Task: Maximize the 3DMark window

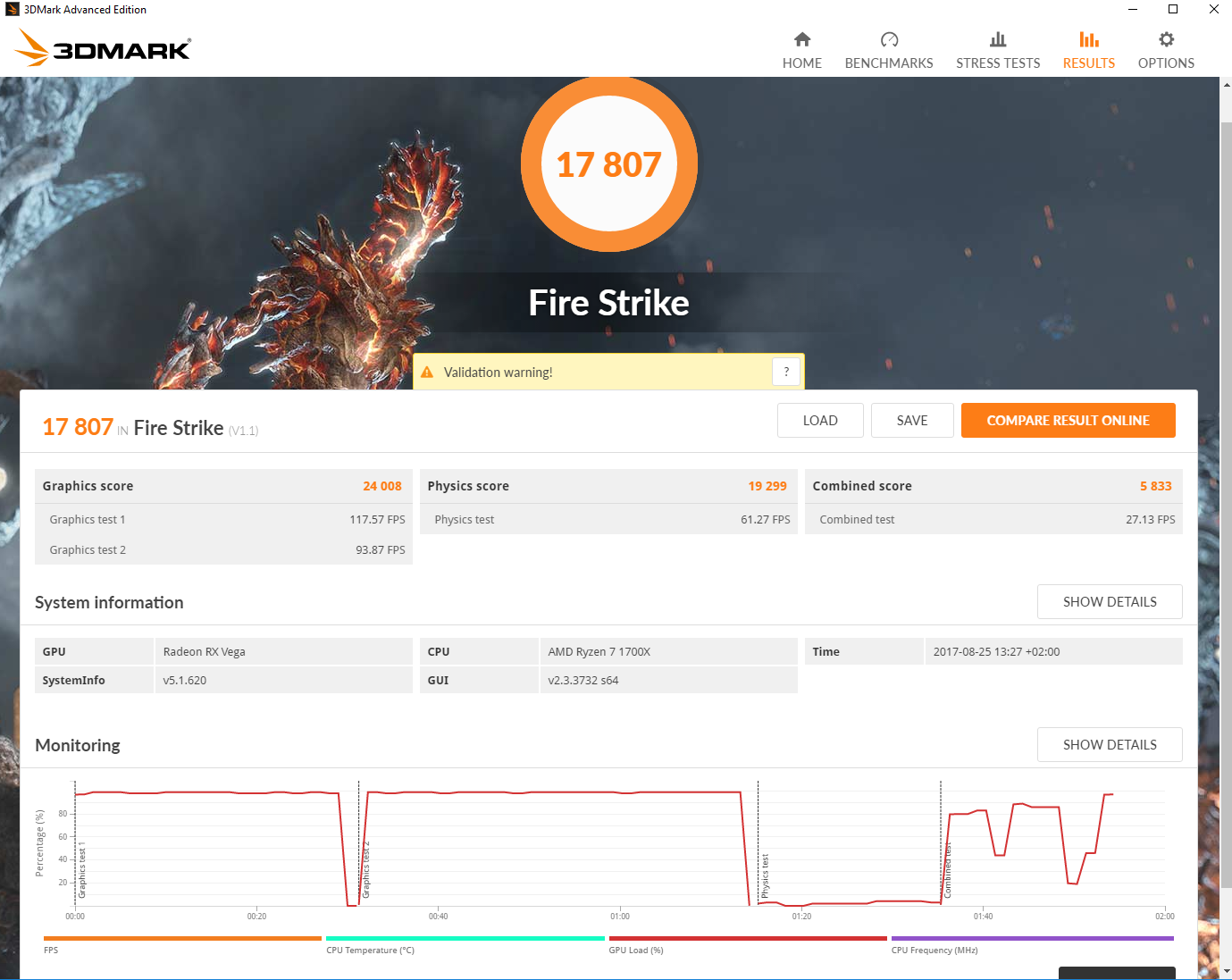Action: tap(1173, 10)
